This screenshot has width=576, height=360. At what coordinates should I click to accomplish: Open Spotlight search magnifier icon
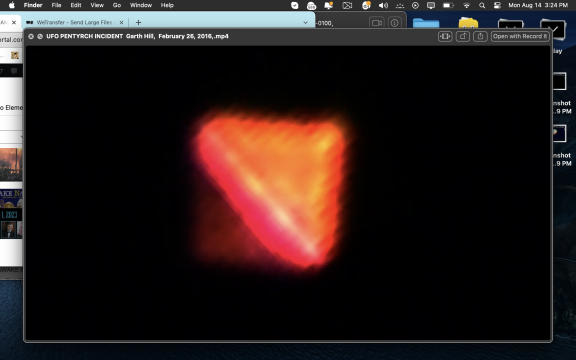482,5
